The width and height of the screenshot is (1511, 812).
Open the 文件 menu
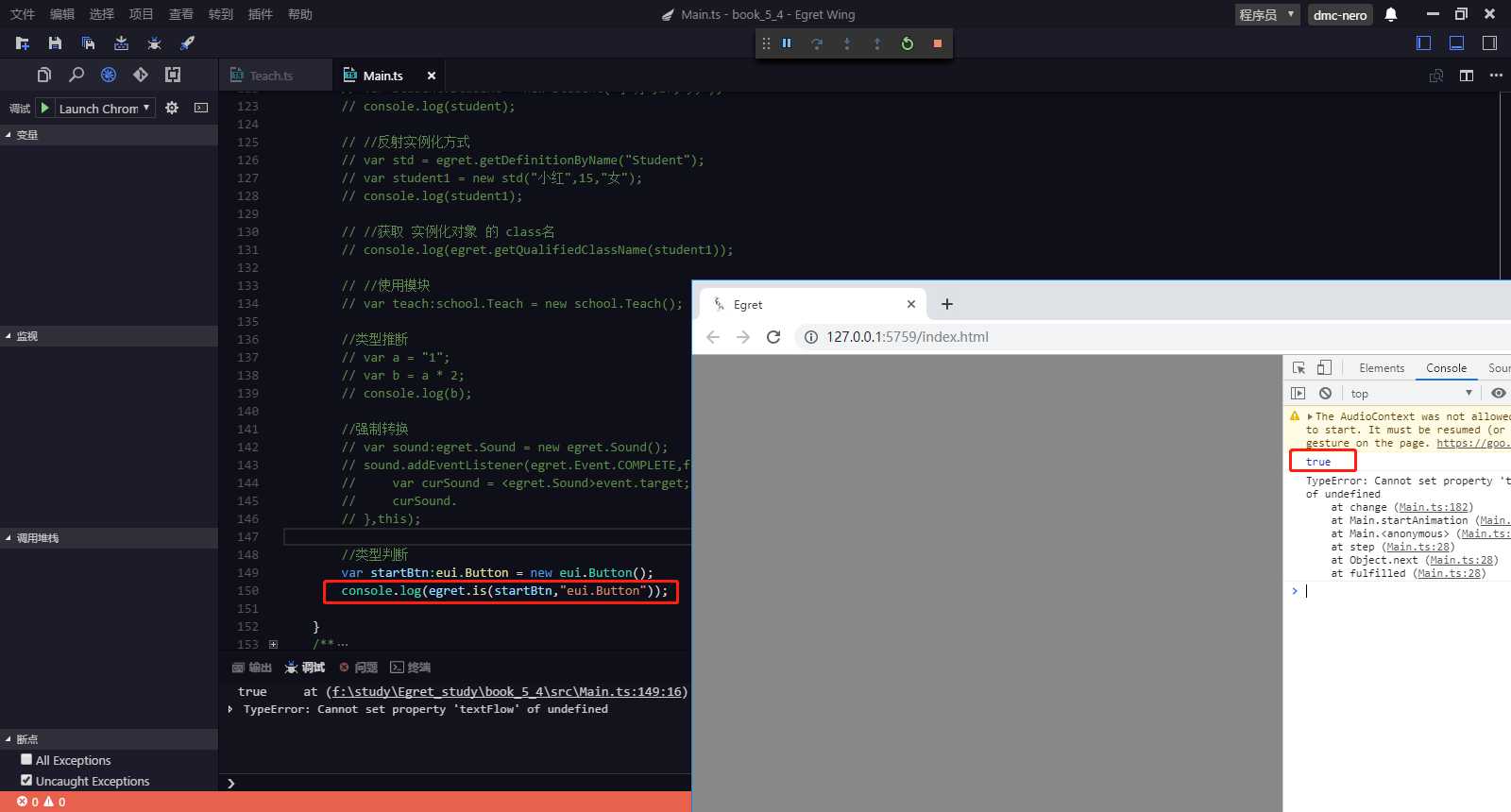tap(23, 14)
